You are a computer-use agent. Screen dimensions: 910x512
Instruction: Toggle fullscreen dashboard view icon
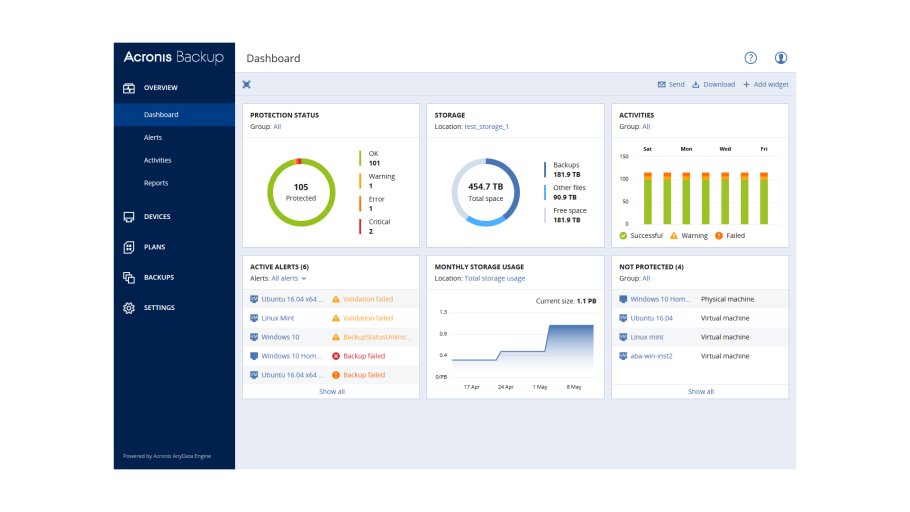tap(247, 85)
